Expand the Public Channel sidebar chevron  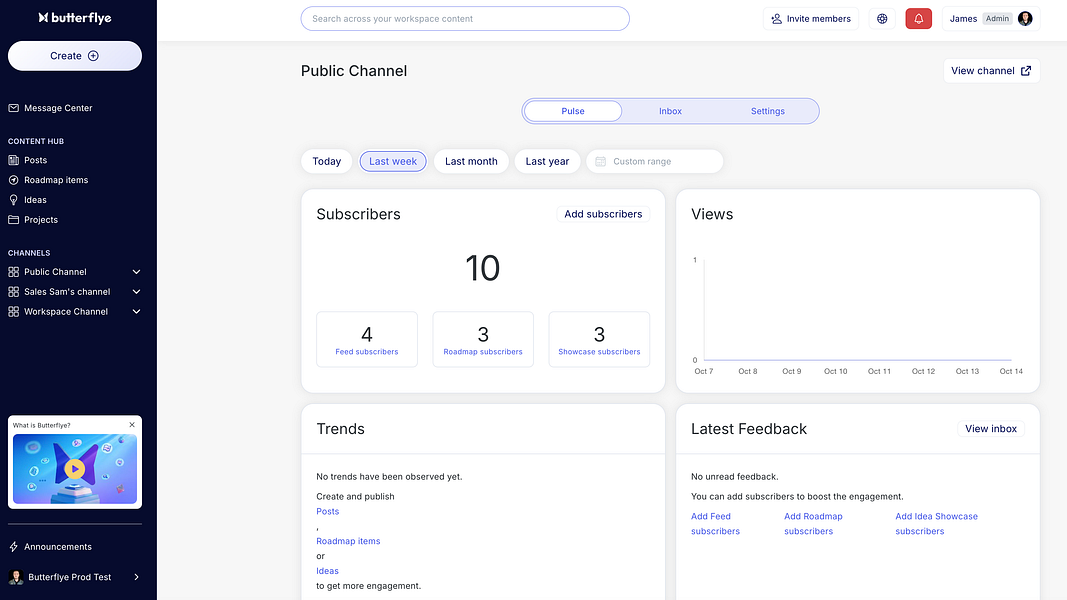pyautogui.click(x=137, y=272)
